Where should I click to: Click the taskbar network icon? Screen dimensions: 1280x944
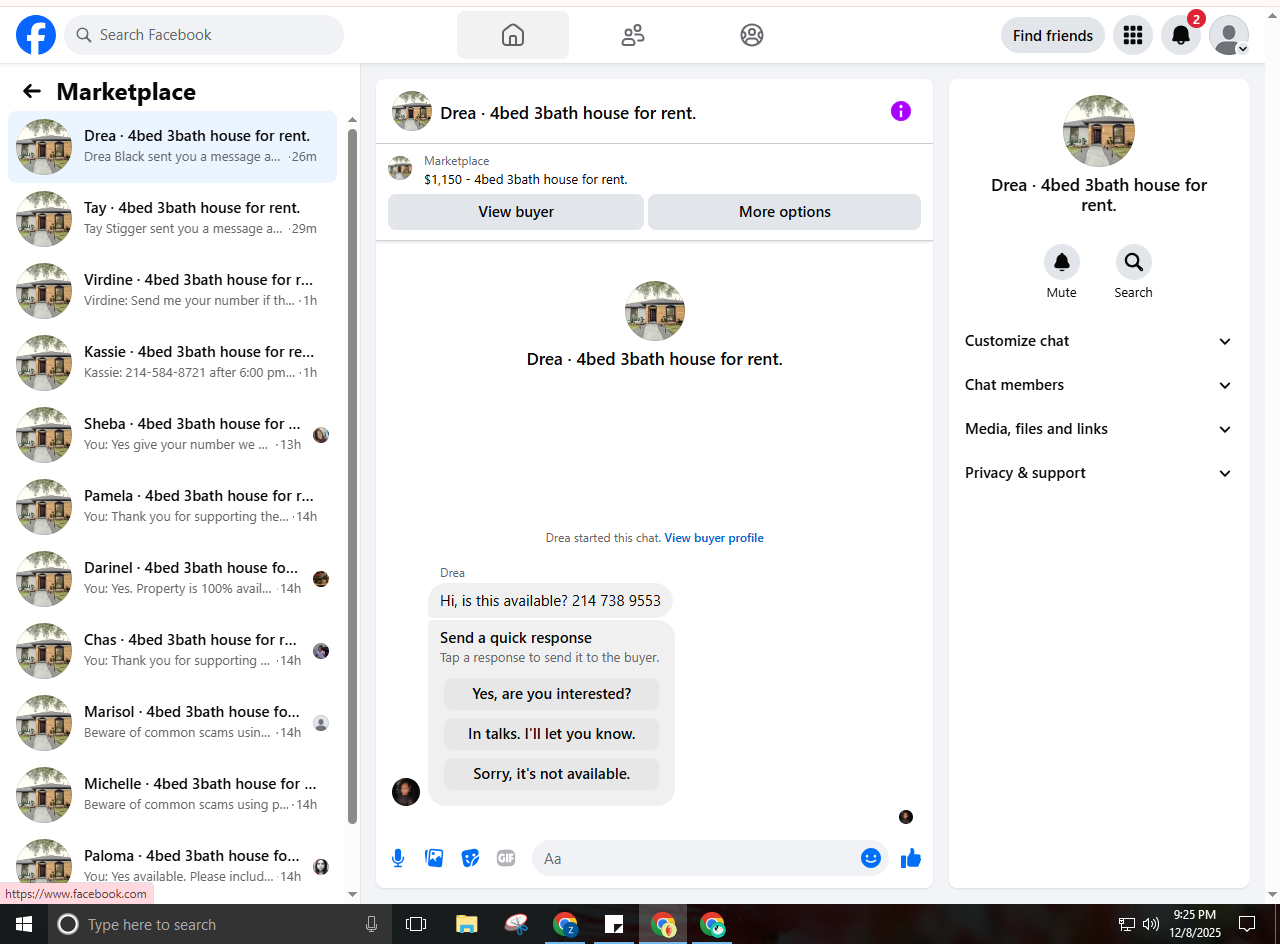pyautogui.click(x=1127, y=924)
